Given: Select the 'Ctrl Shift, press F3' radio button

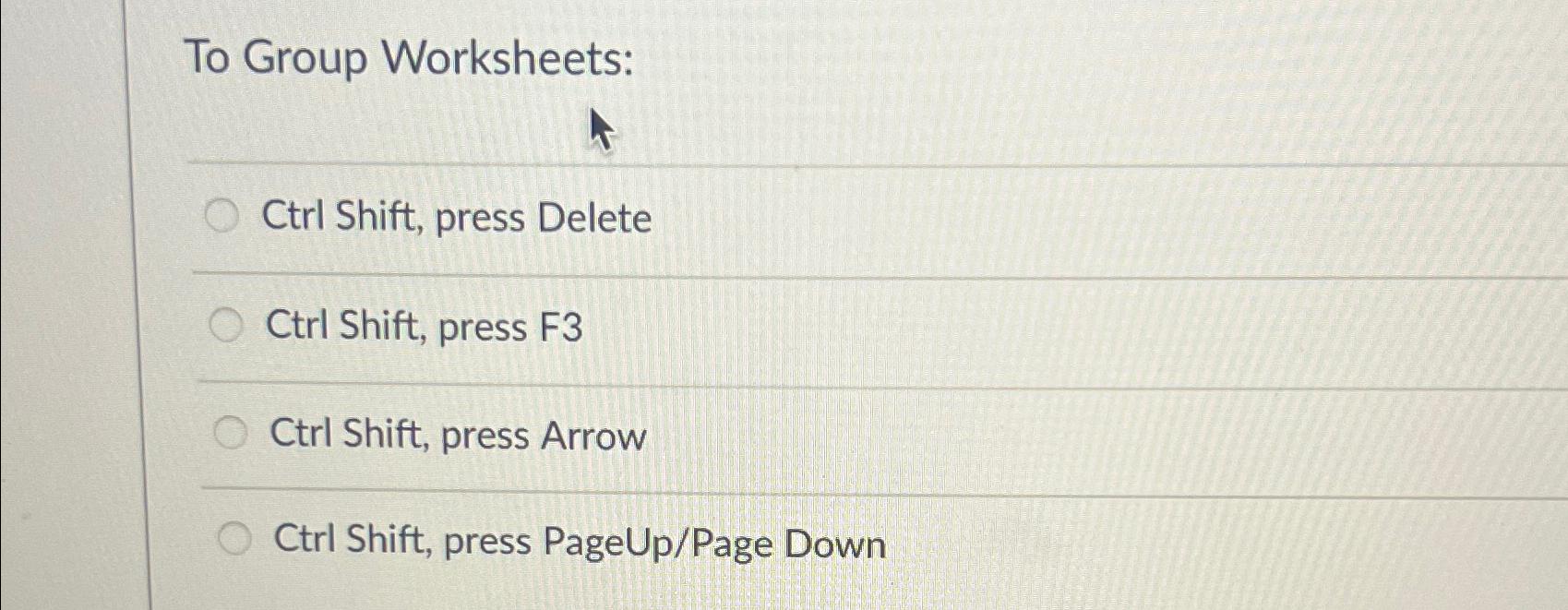Looking at the screenshot, I should [225, 325].
